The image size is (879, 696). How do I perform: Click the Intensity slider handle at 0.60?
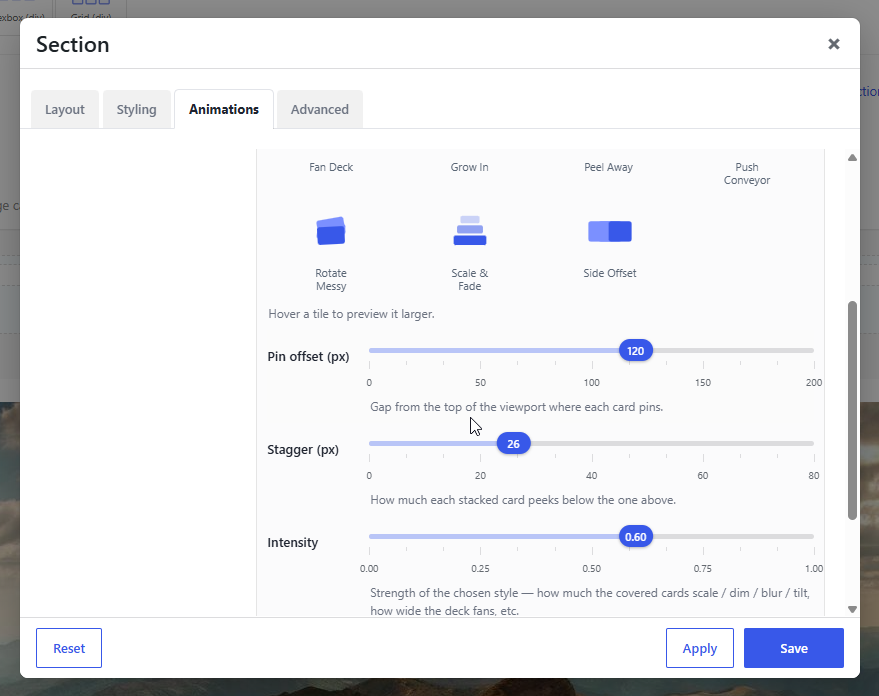[x=636, y=537]
